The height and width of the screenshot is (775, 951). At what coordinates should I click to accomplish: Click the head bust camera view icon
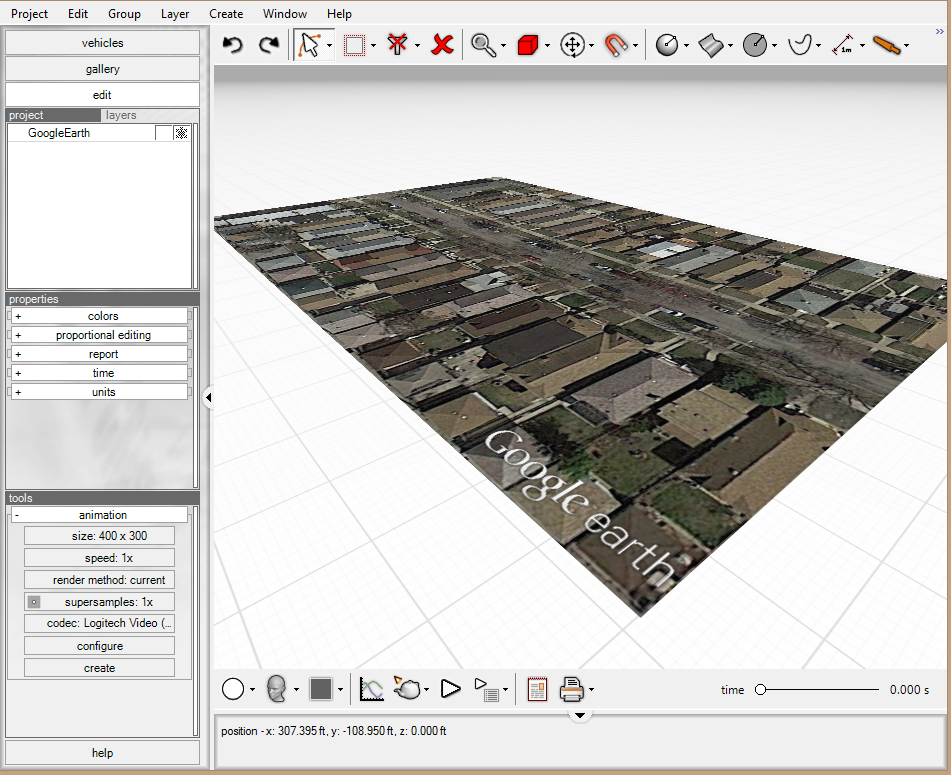point(277,689)
